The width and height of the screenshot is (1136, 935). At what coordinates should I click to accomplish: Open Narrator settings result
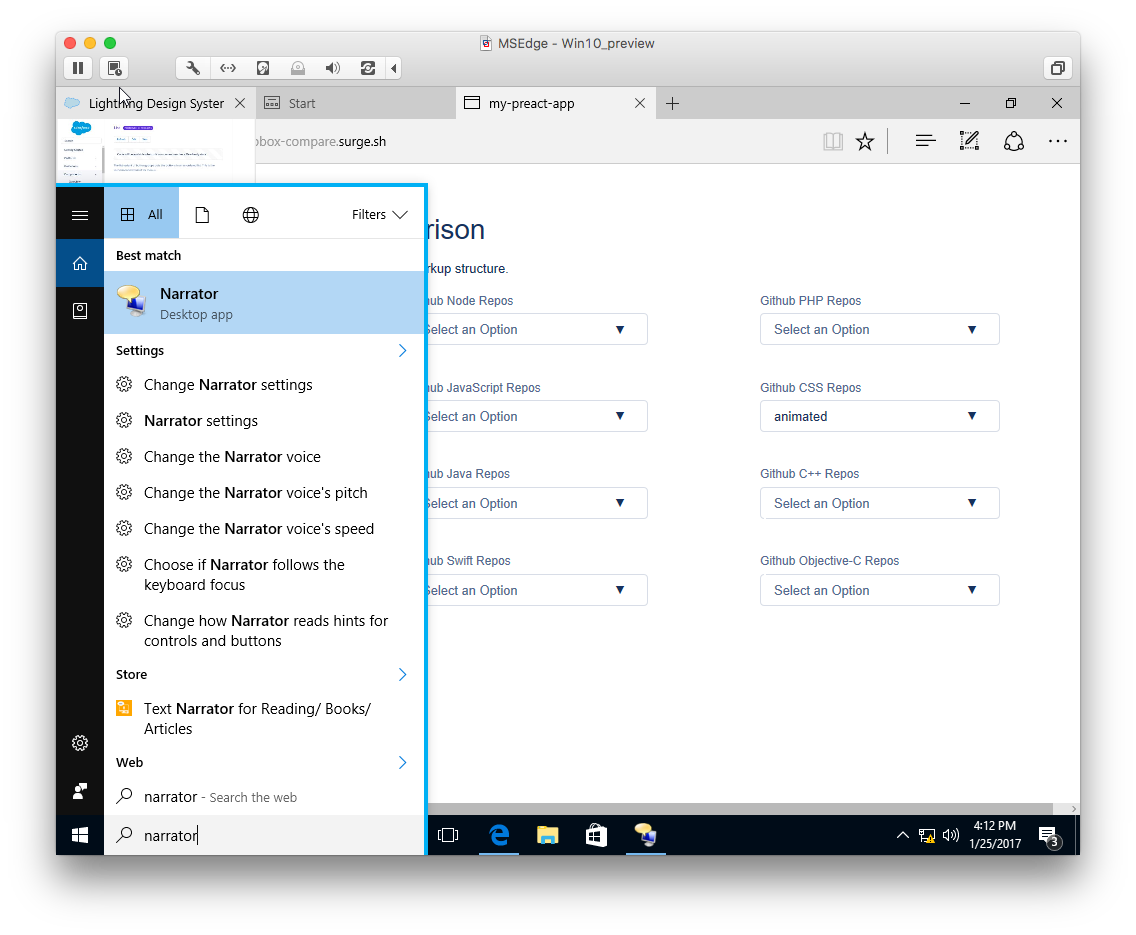(264, 421)
